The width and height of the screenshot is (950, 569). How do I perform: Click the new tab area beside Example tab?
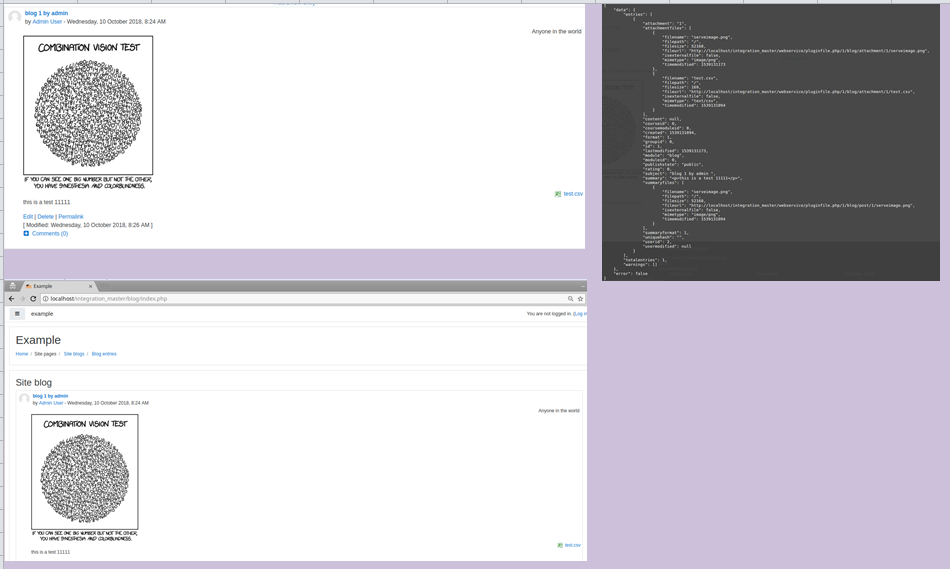(104, 285)
